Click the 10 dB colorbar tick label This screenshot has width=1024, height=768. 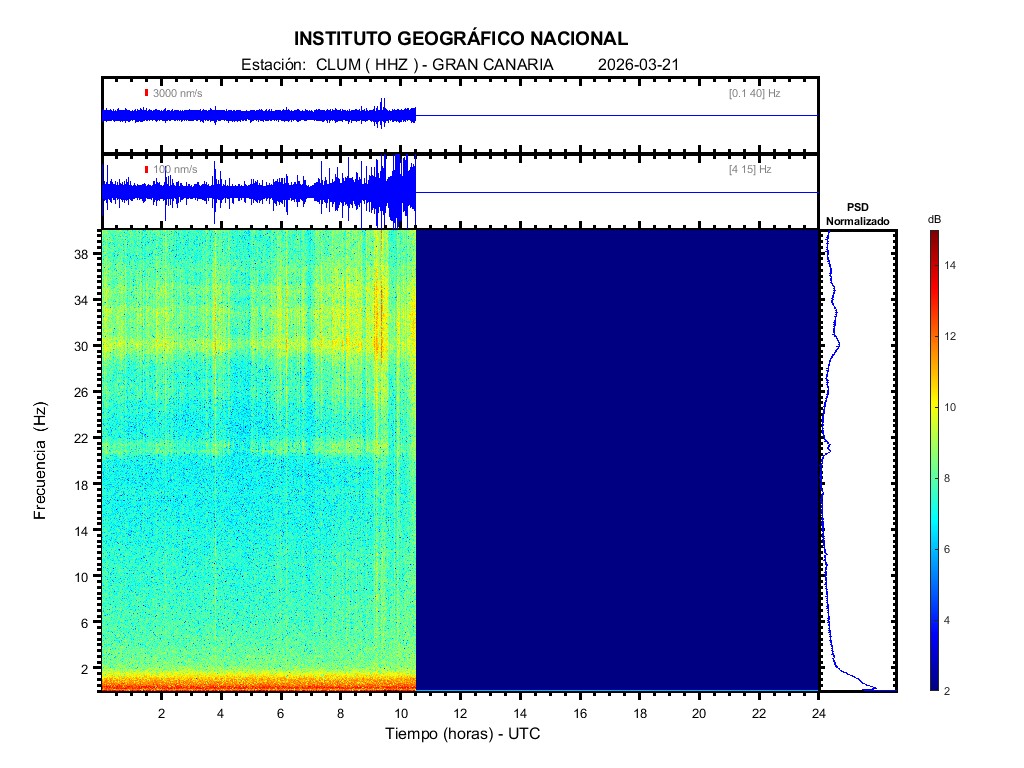pos(952,408)
